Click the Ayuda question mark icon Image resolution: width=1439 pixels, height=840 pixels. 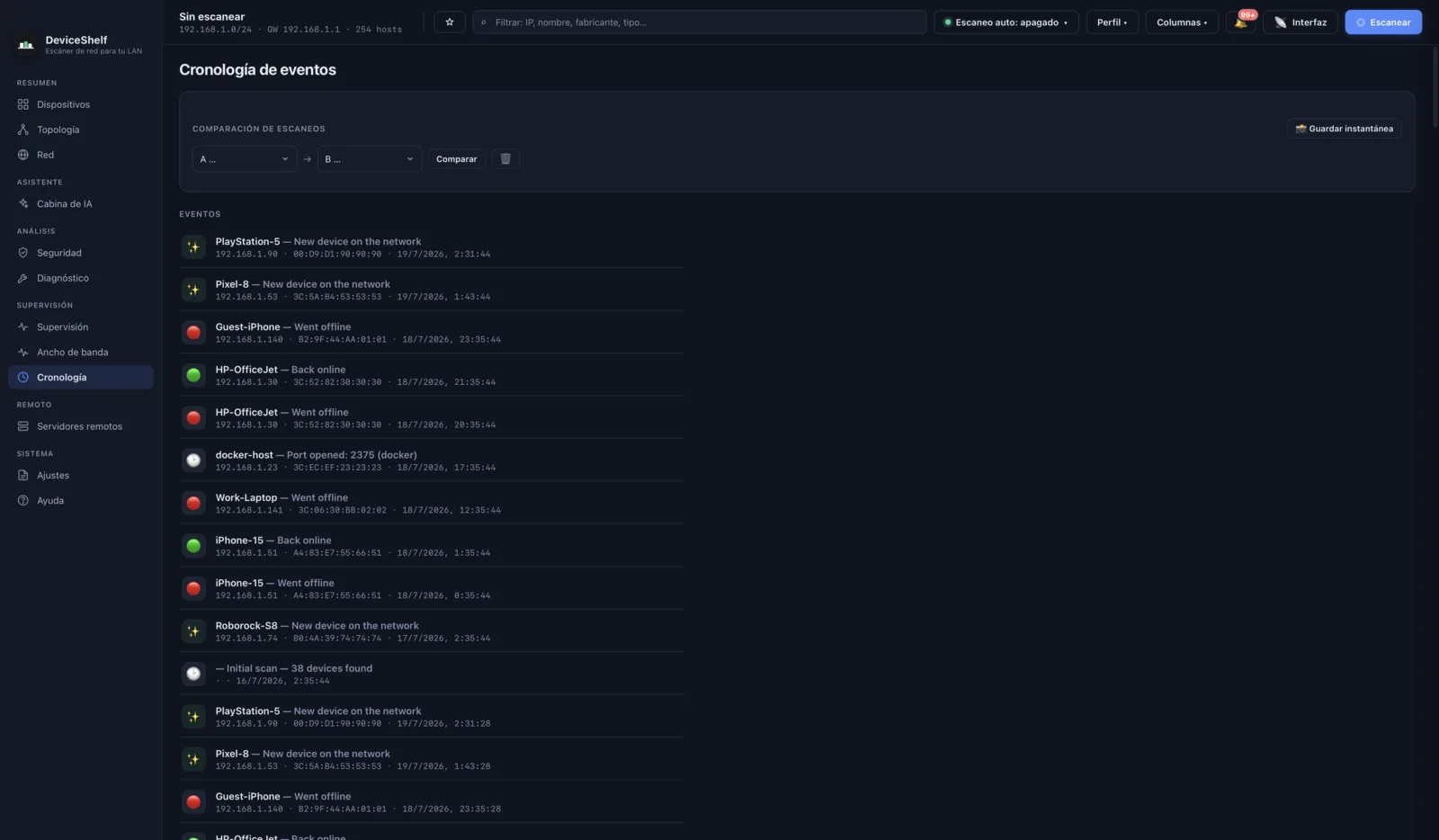(x=23, y=500)
